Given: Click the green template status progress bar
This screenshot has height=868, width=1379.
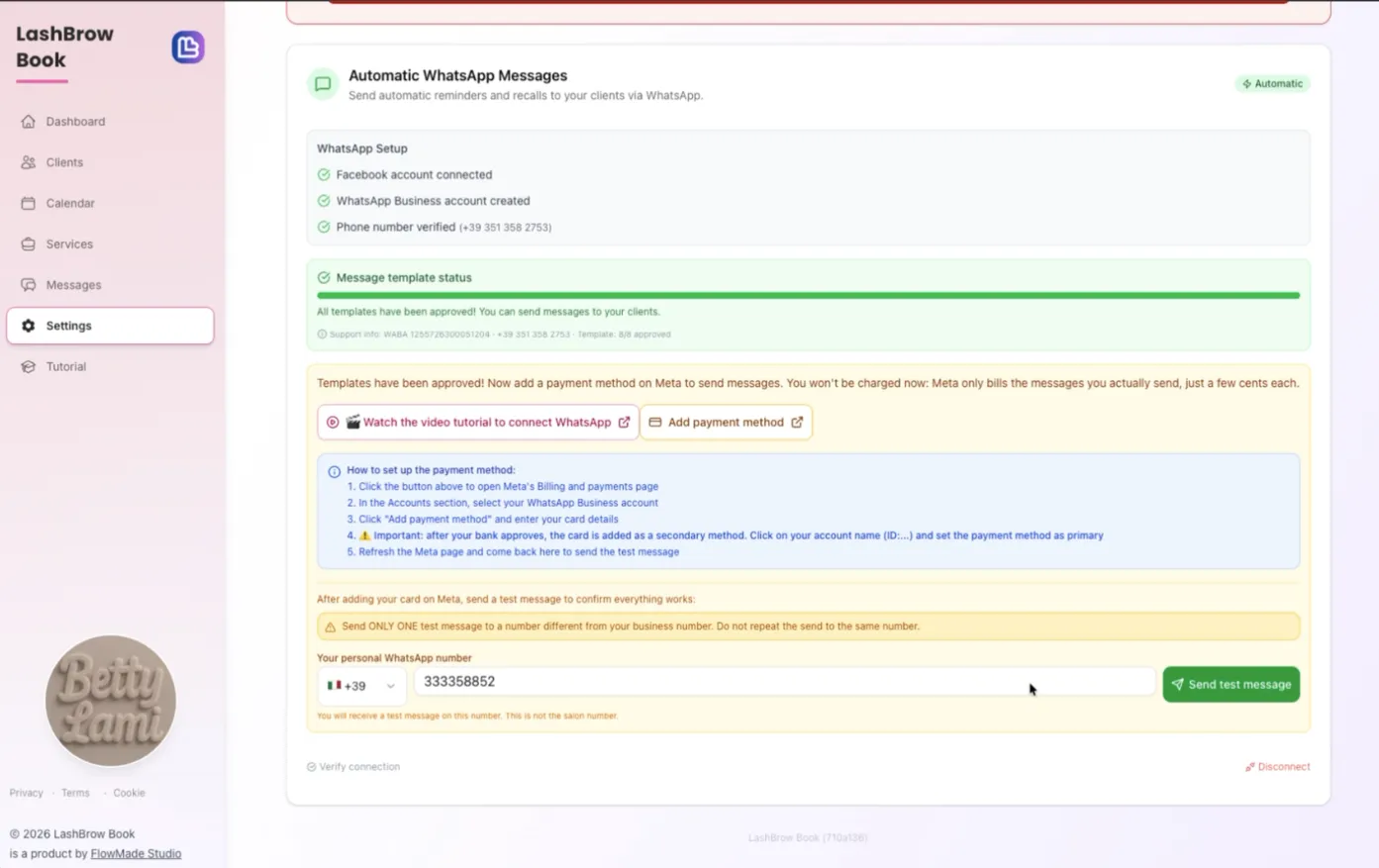Looking at the screenshot, I should coord(808,295).
